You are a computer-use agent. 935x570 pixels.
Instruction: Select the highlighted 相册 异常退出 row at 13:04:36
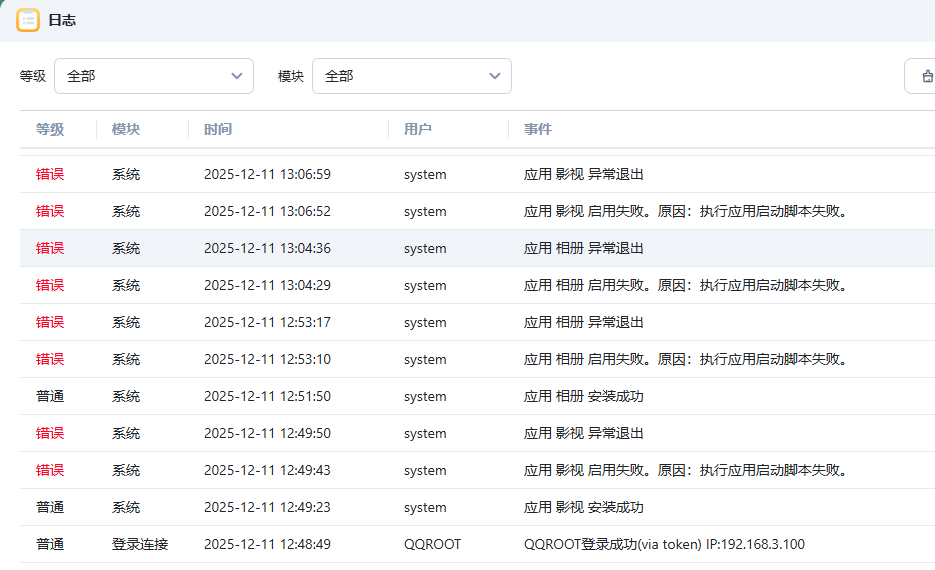[x=583, y=248]
